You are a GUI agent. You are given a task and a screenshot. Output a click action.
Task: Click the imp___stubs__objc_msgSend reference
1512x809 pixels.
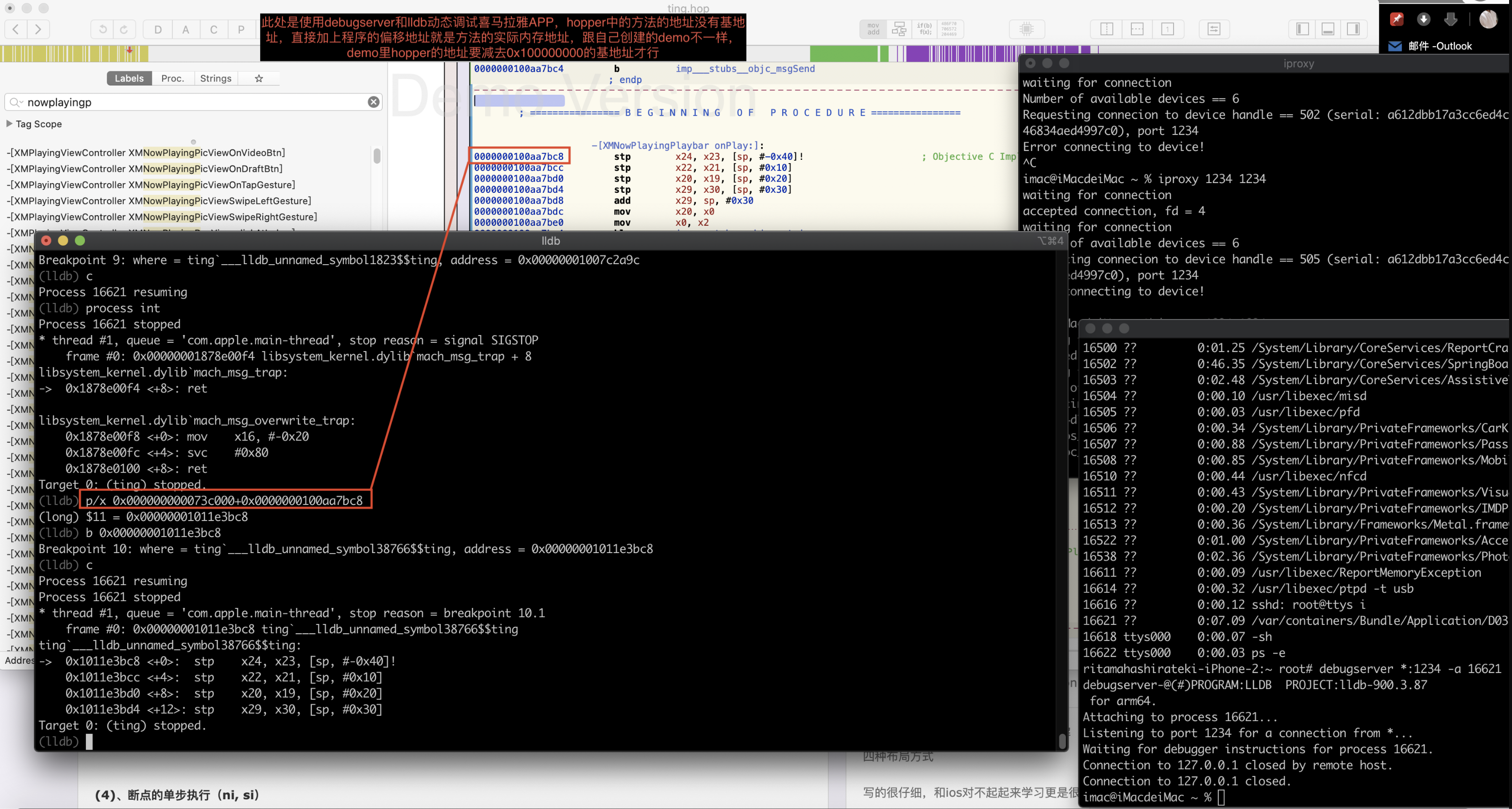[745, 68]
